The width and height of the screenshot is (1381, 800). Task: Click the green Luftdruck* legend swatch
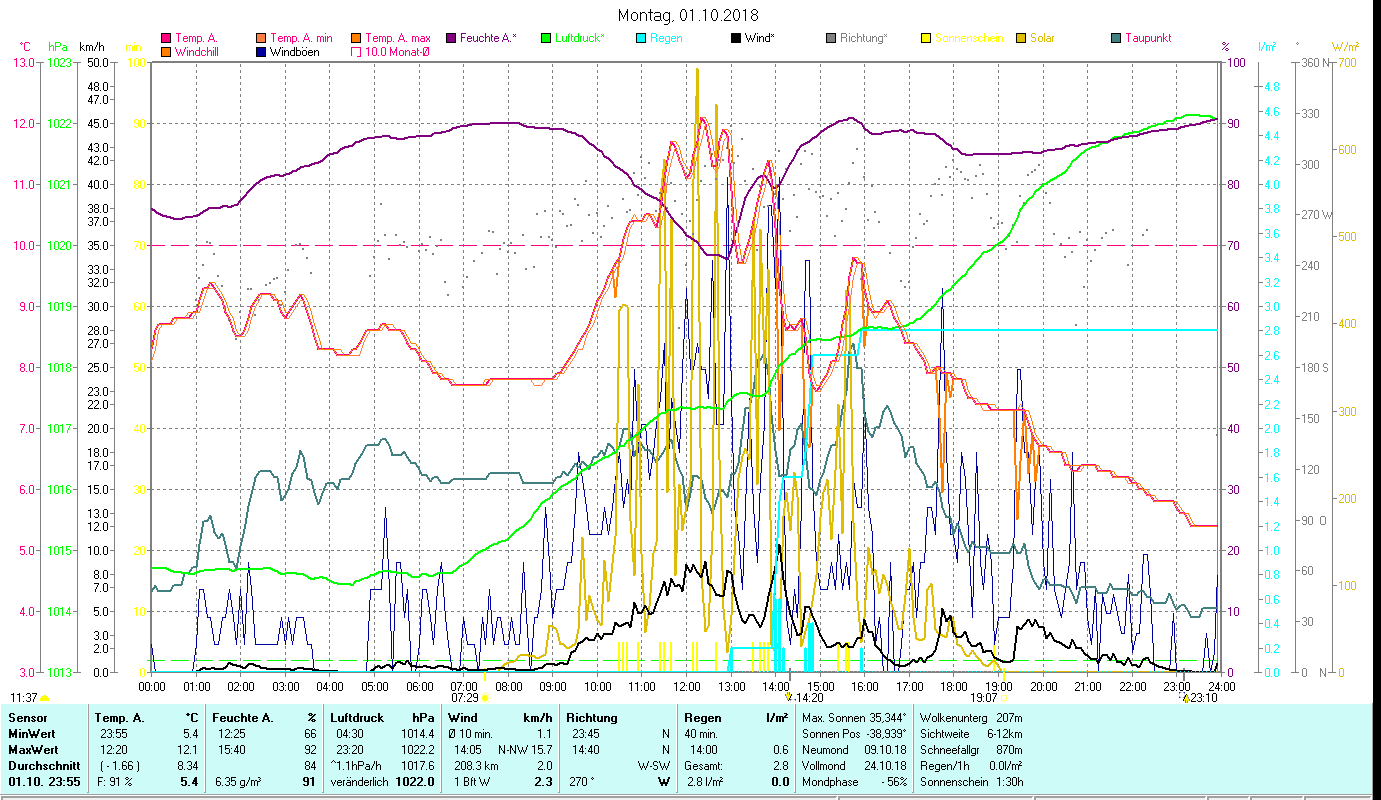click(545, 38)
